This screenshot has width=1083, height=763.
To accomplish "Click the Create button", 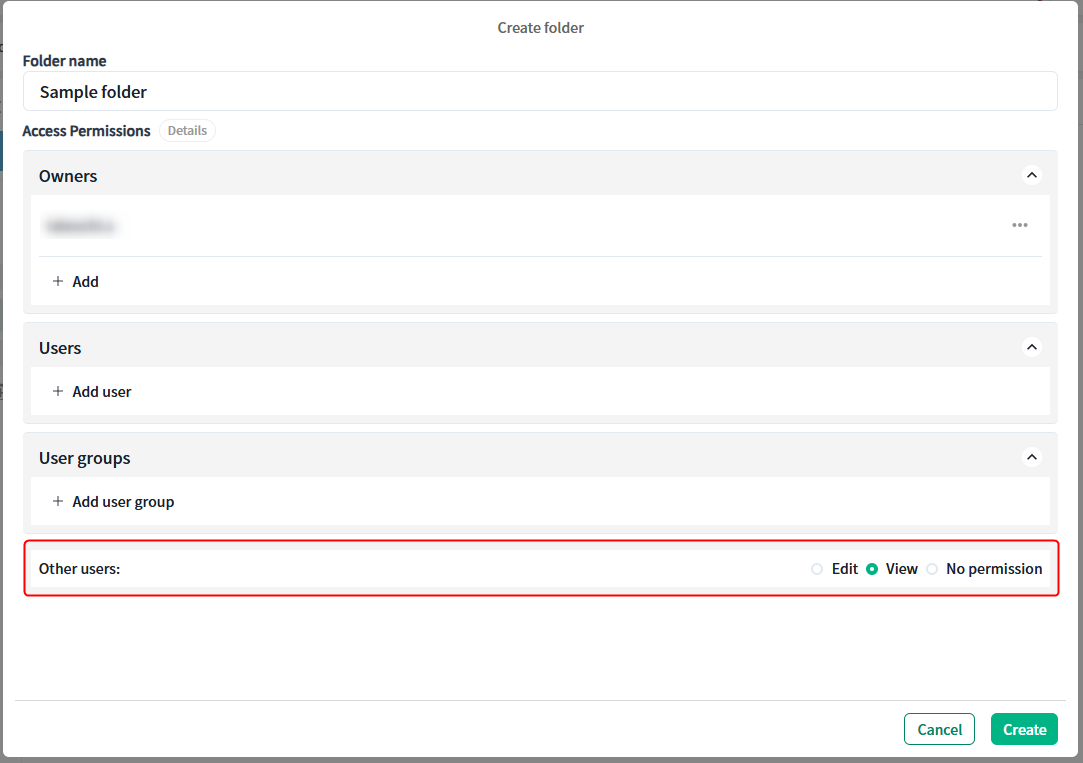I will click(1024, 729).
